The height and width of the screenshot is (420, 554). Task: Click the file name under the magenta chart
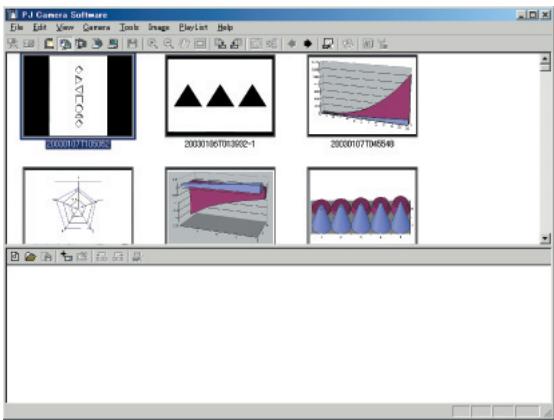tap(362, 144)
